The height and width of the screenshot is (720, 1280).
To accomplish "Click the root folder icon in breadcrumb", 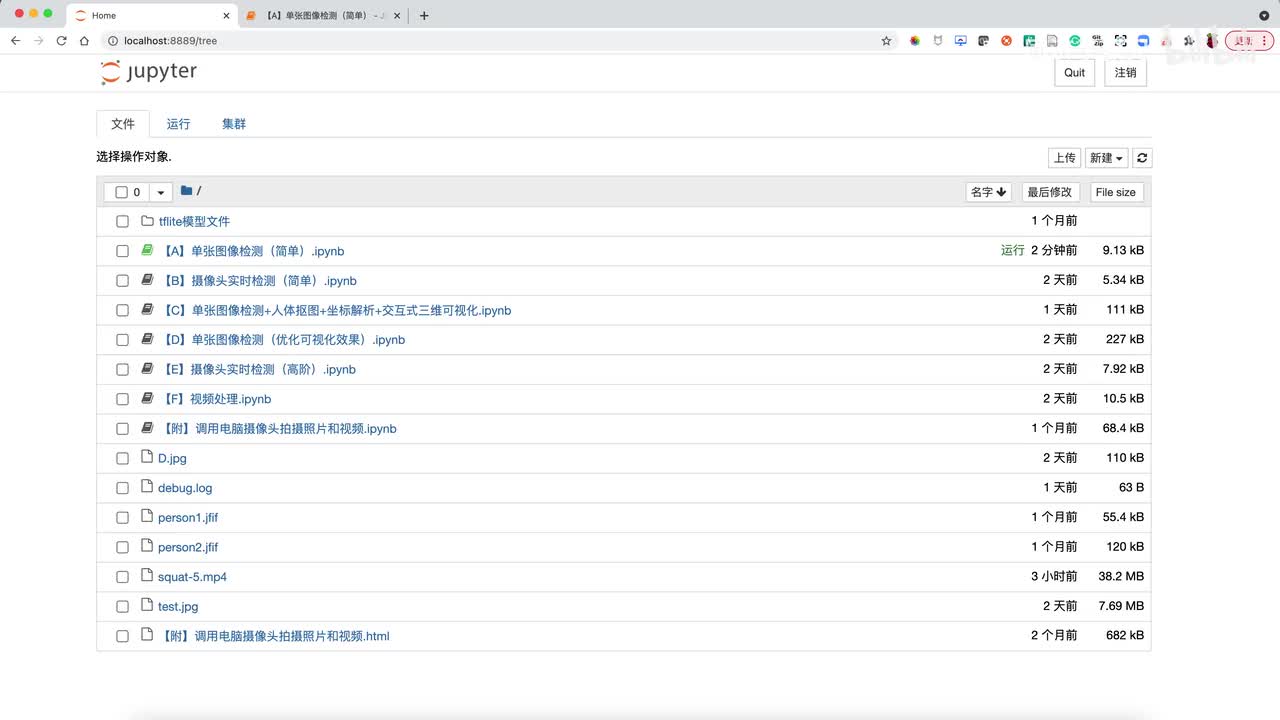I will (x=187, y=191).
